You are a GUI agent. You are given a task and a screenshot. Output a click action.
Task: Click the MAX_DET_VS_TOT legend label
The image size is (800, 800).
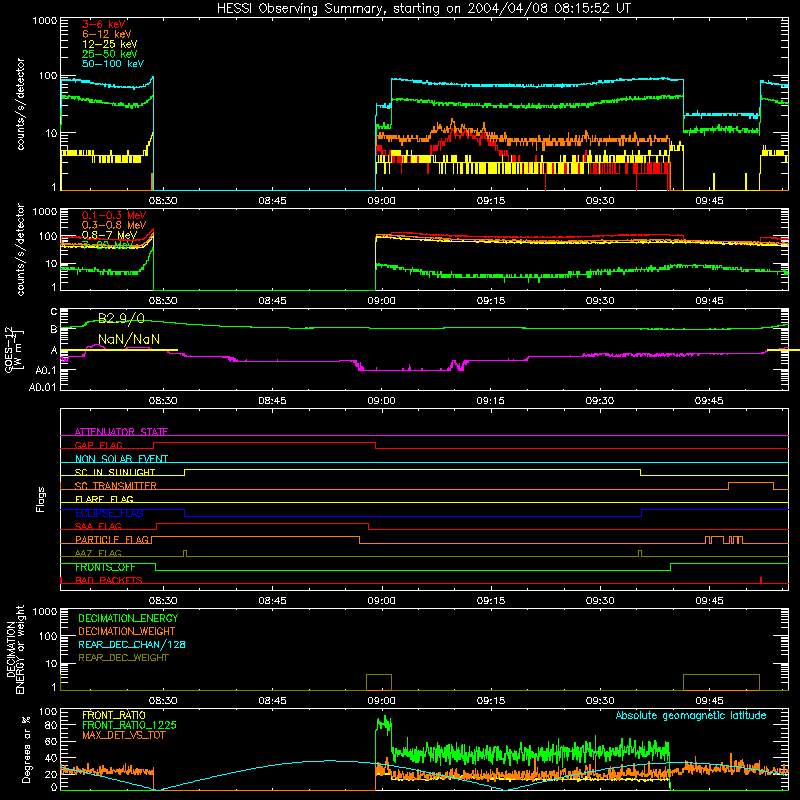123,735
